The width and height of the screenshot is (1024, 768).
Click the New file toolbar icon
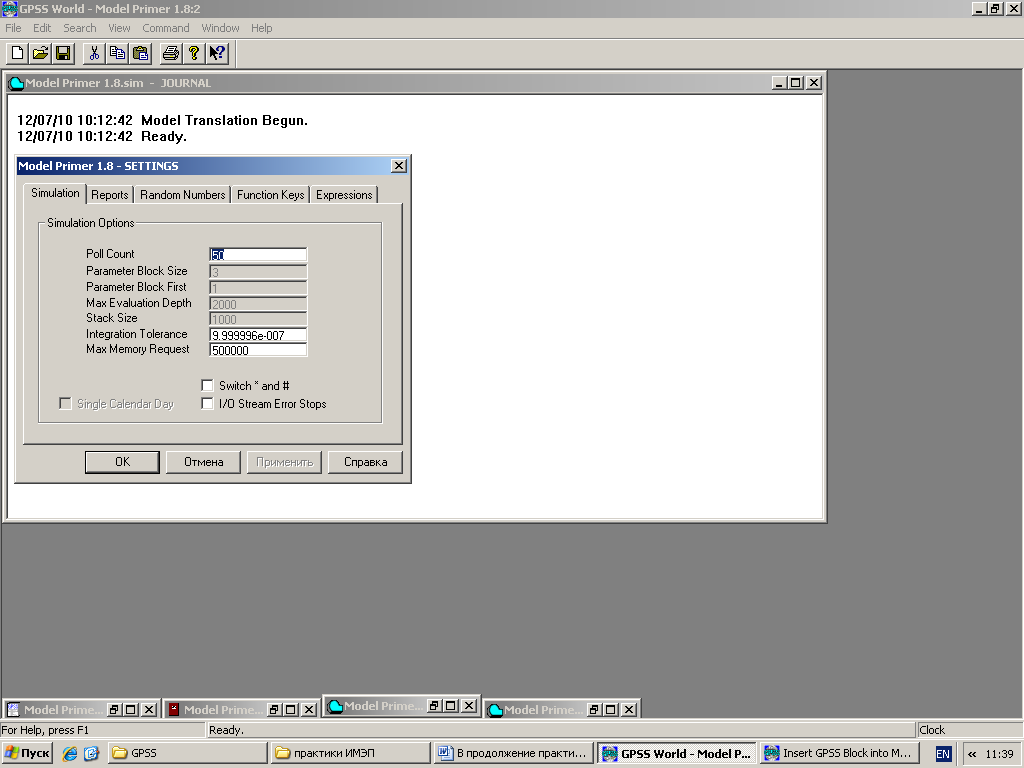18,54
